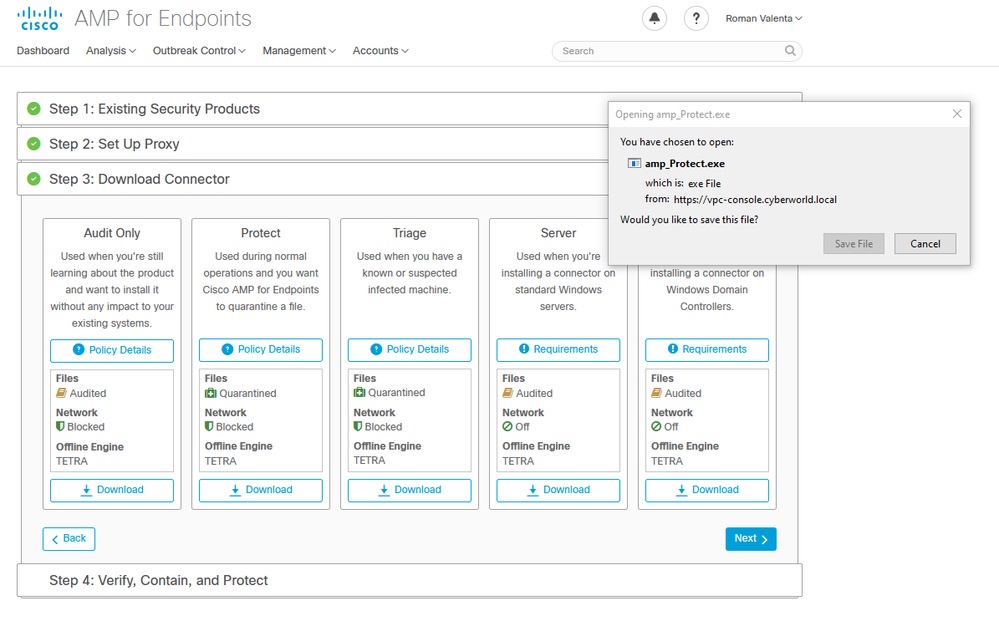Expand the Management menu
Viewport: 999px width, 641px height.
[298, 50]
